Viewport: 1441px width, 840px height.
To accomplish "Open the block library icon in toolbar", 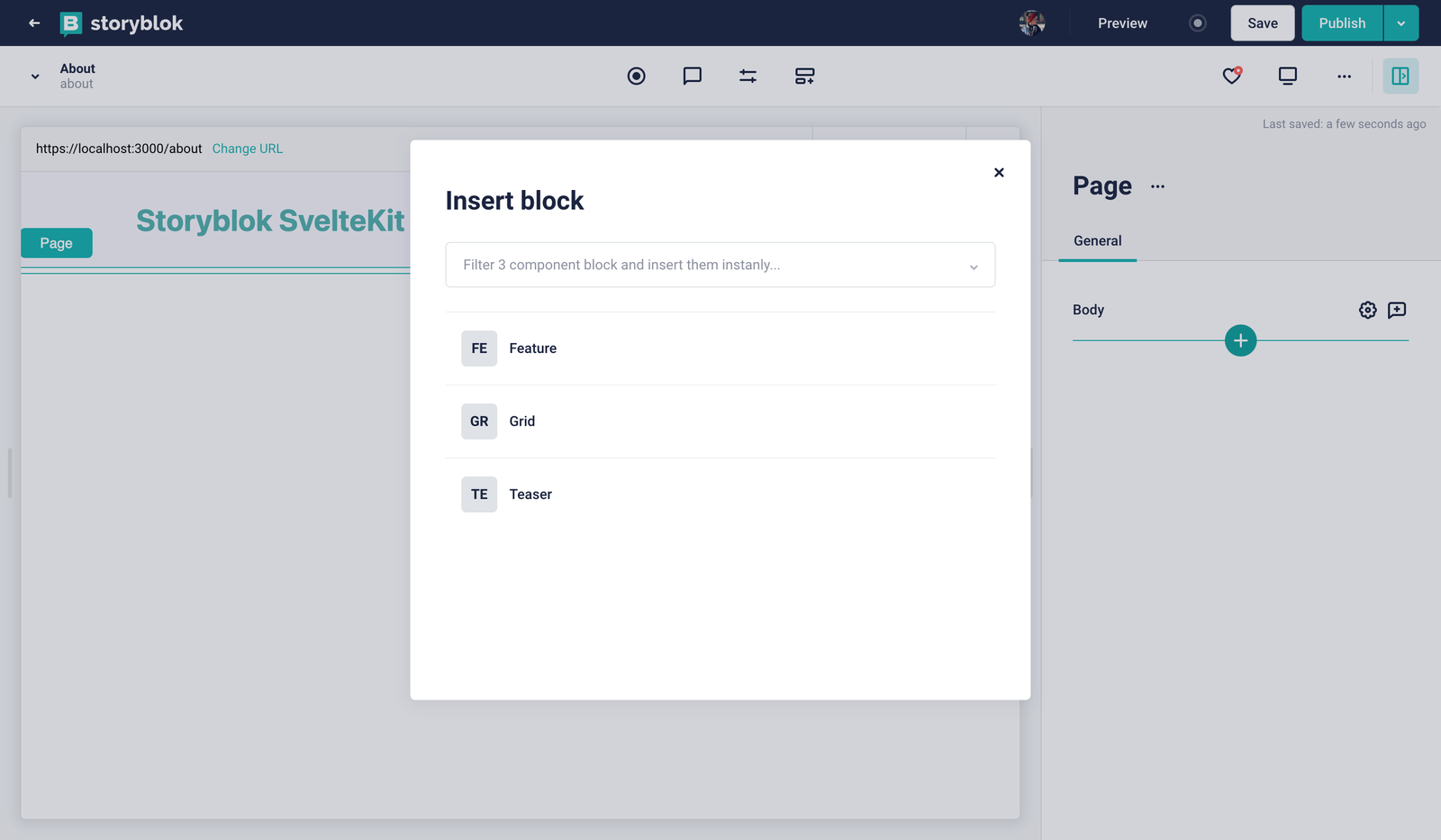I will click(805, 77).
